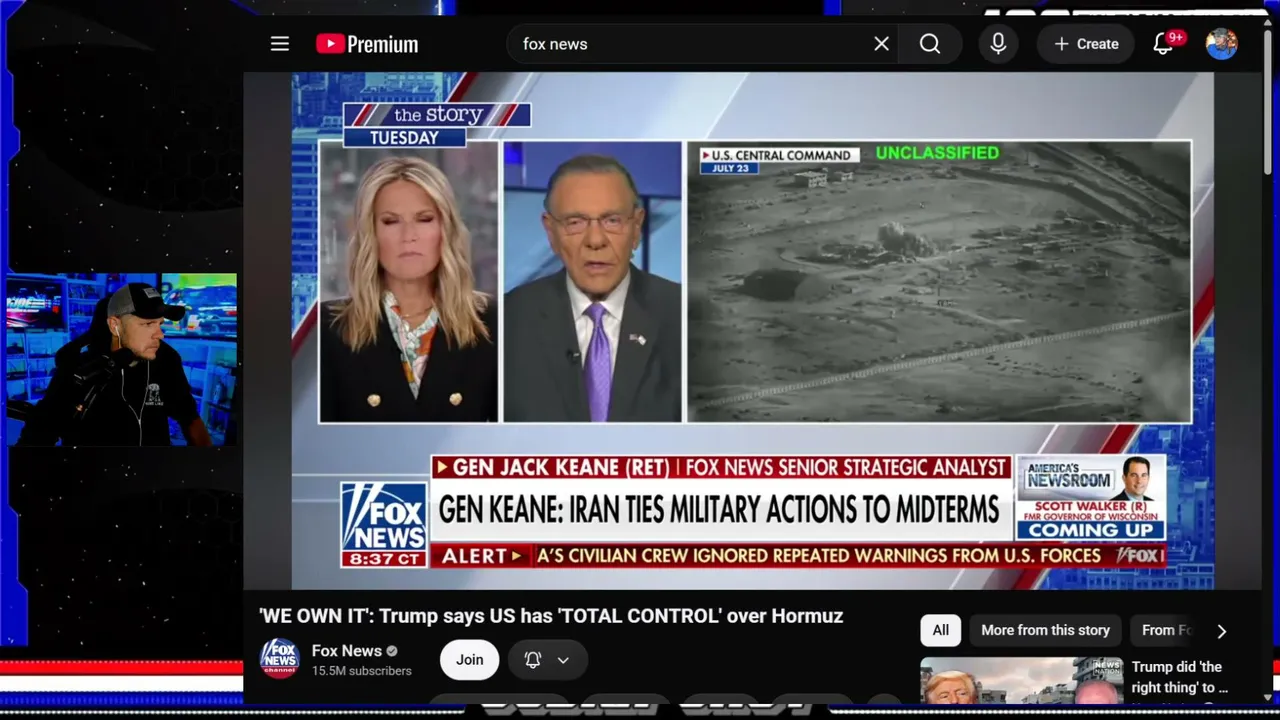Select the More from this story chip

point(1045,630)
